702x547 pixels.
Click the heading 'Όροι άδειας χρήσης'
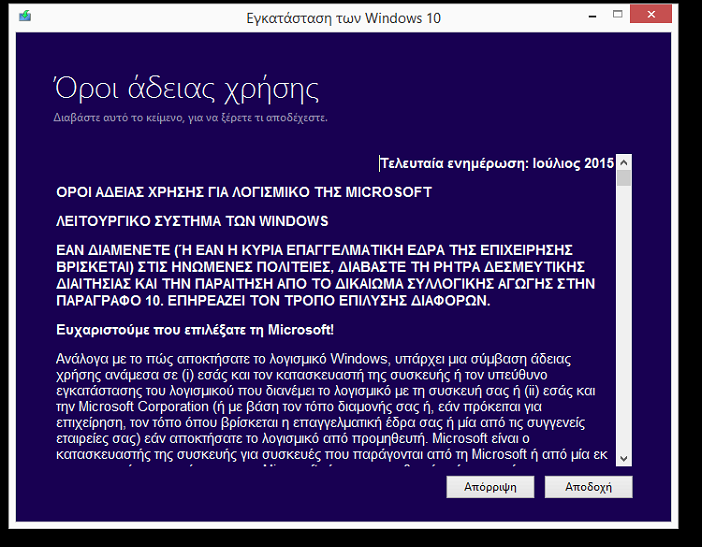[x=187, y=89]
